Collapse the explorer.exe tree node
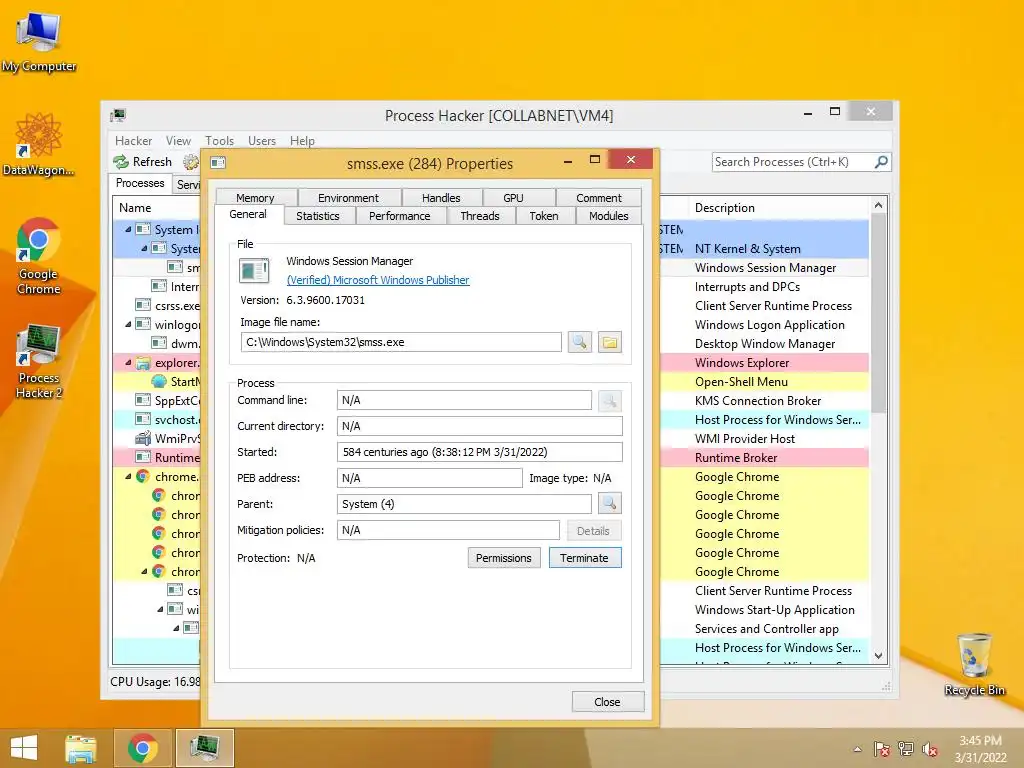Screen dimensions: 1024x768 (x=128, y=362)
